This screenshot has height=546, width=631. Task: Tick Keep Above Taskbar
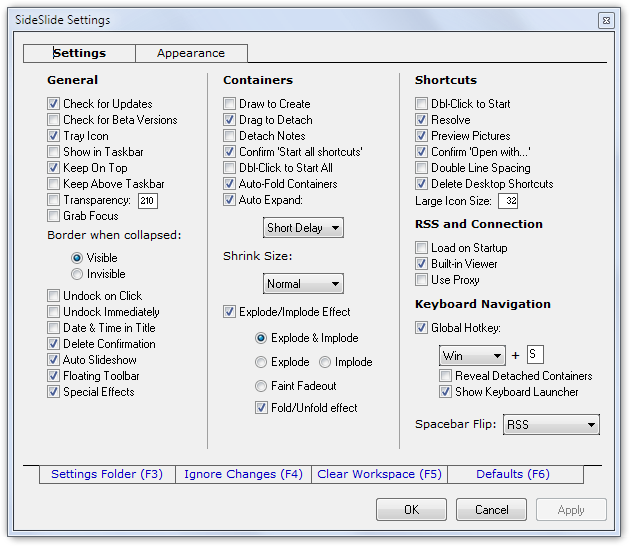pos(53,184)
